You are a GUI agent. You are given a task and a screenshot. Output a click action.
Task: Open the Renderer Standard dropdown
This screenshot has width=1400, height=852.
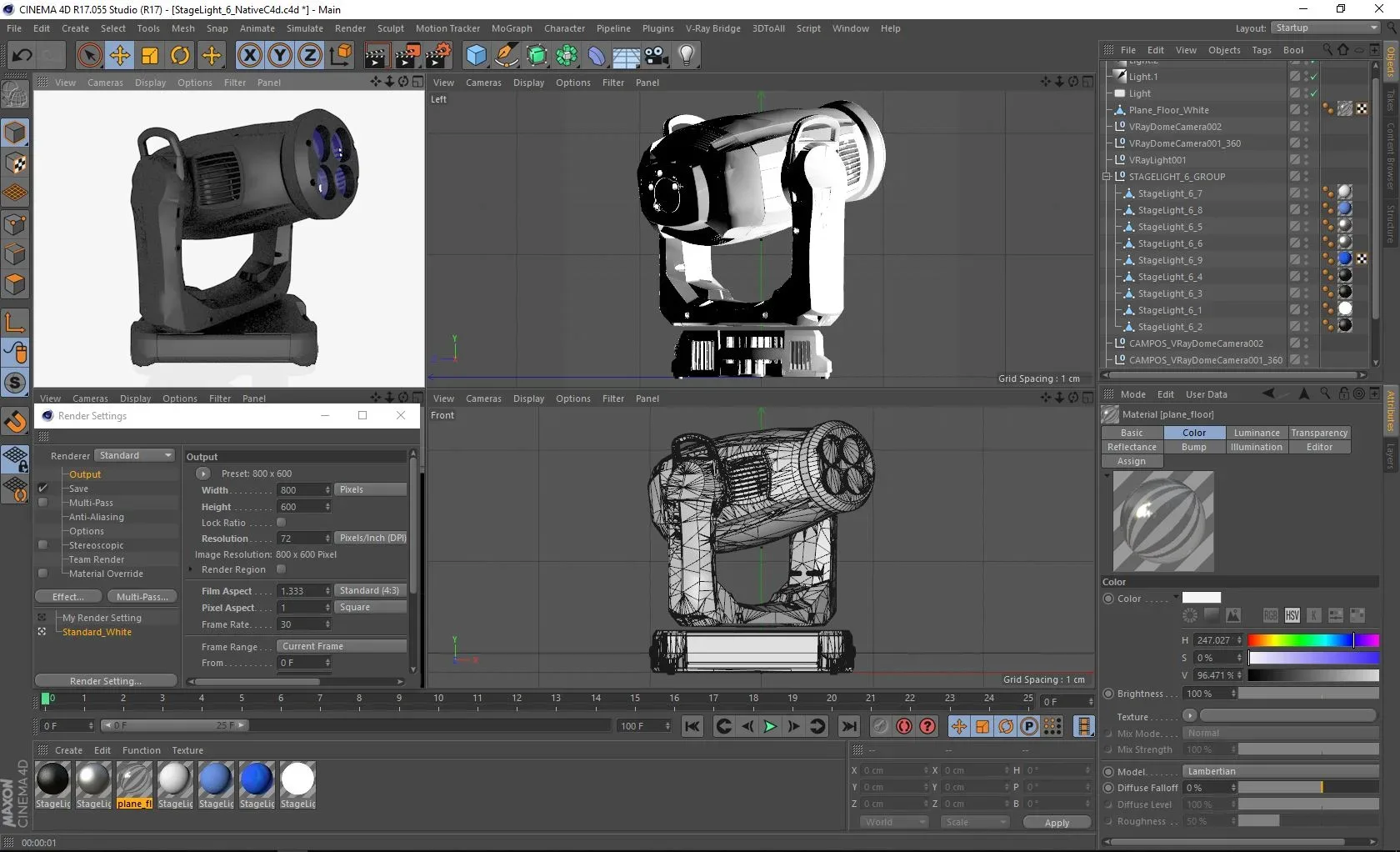(134, 455)
